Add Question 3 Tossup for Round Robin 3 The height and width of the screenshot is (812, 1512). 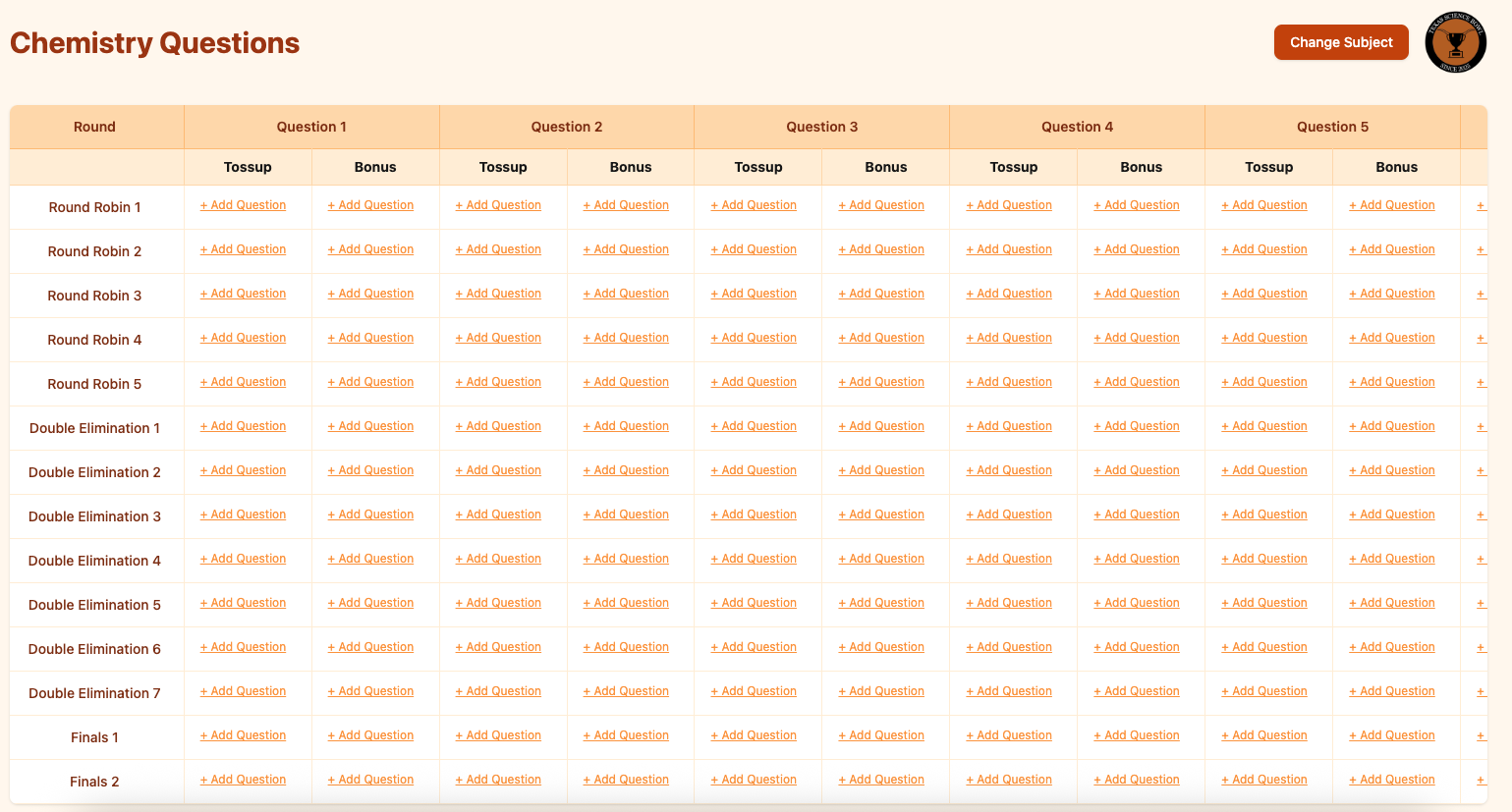click(x=754, y=294)
